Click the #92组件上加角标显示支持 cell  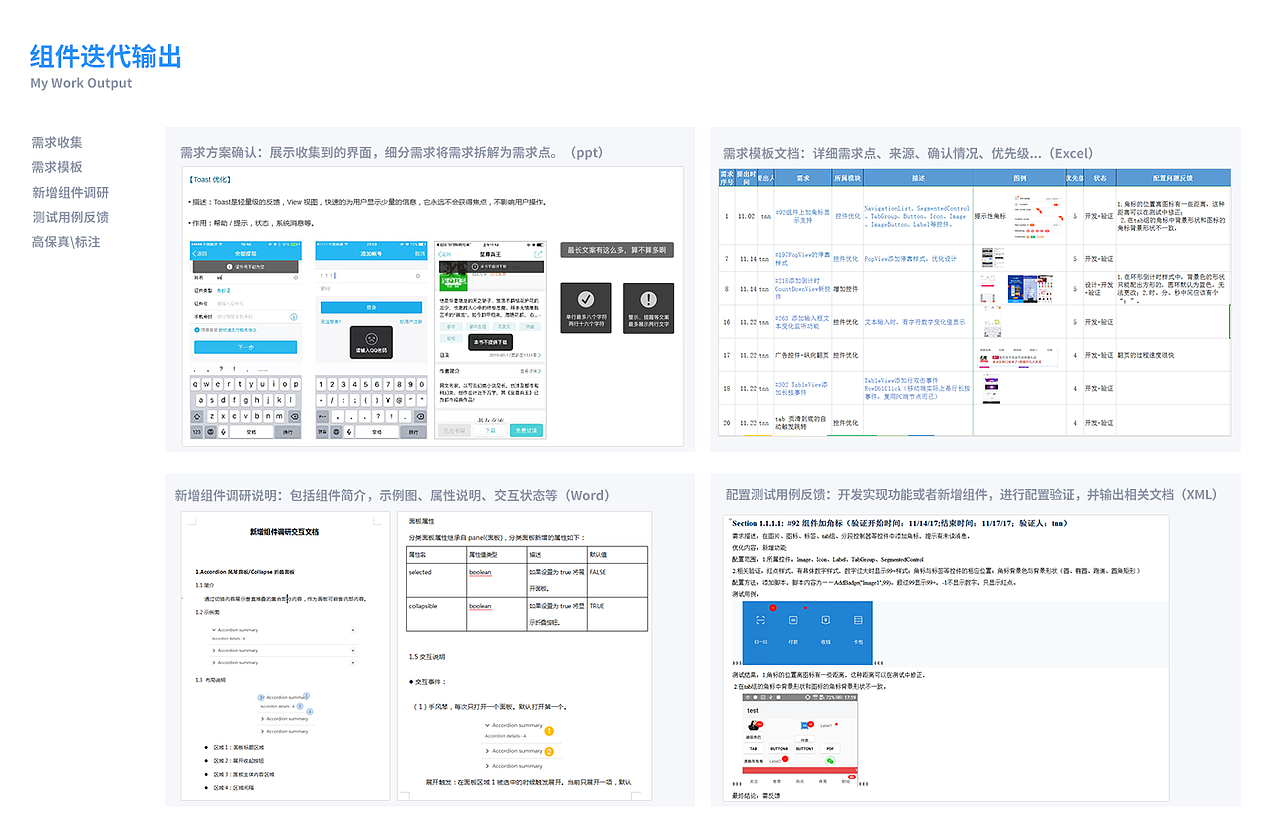tap(802, 215)
